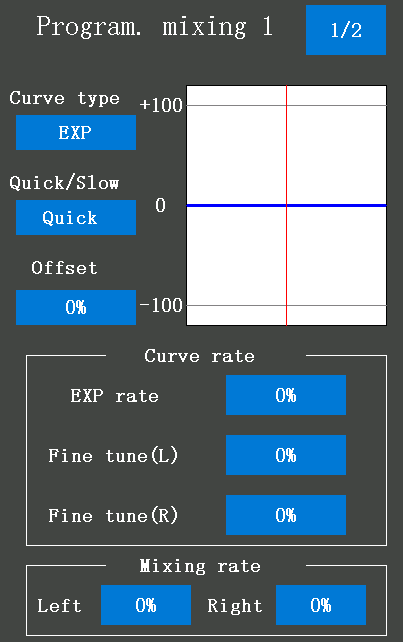This screenshot has width=403, height=642.
Task: Click the blue curve line on graph
Action: click(237, 205)
